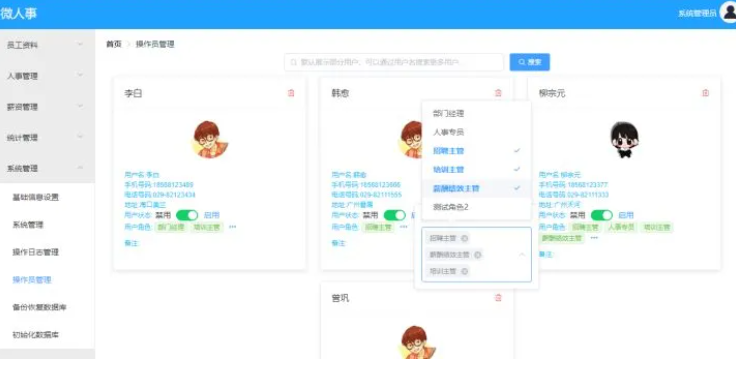Select 人事专员 role option
Viewport: 736px width, 374px height.
coord(477,132)
